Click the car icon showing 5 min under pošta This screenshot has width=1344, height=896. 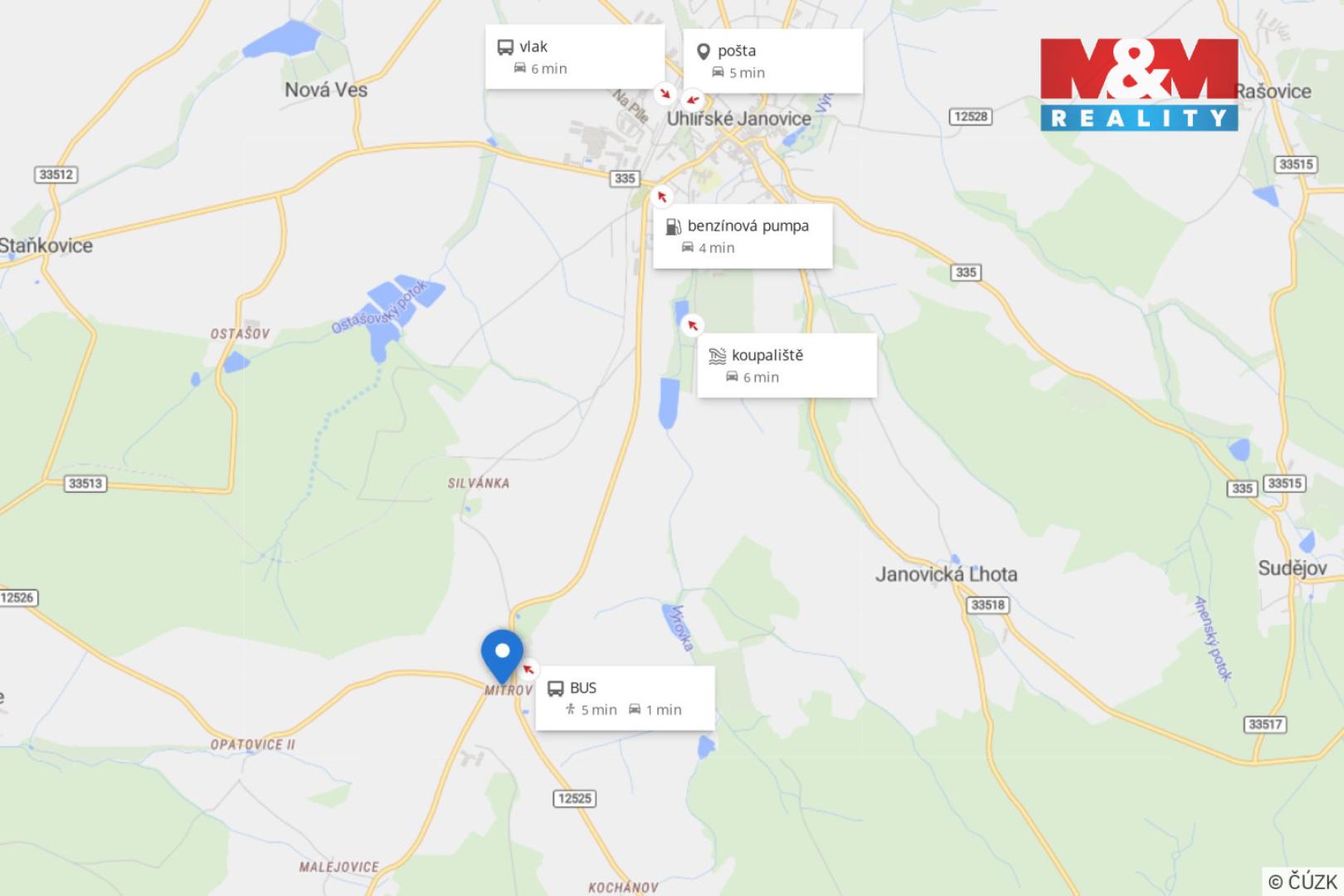coord(718,72)
